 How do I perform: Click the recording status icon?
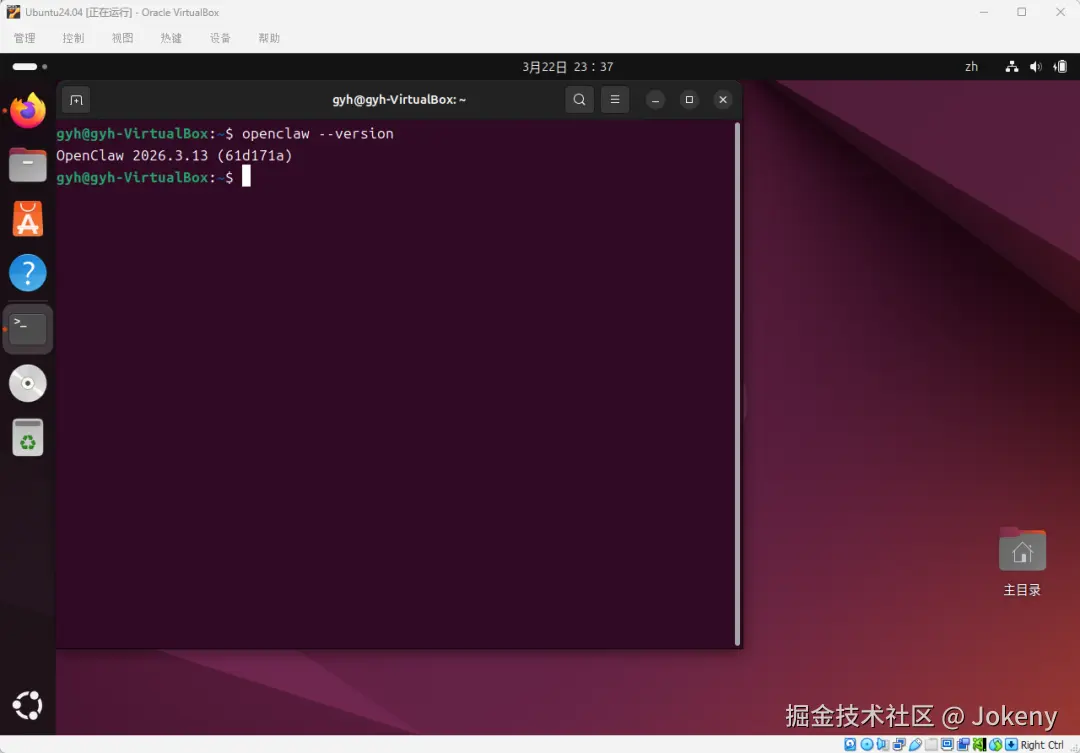click(x=964, y=745)
